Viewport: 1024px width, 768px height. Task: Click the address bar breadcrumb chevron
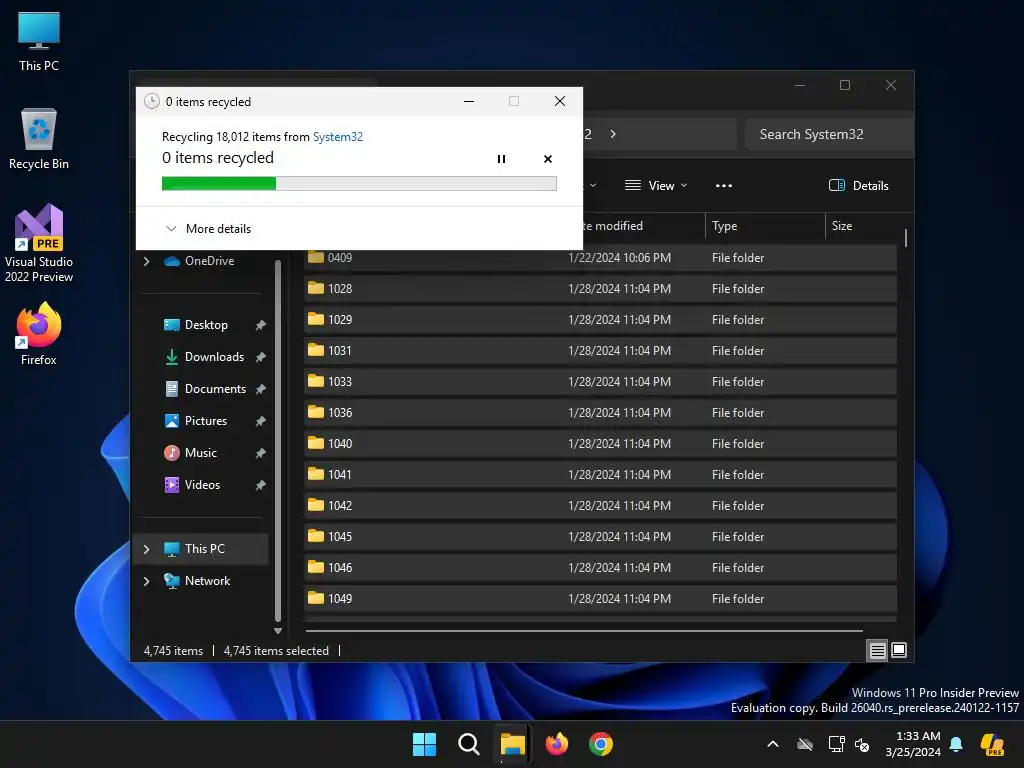613,134
